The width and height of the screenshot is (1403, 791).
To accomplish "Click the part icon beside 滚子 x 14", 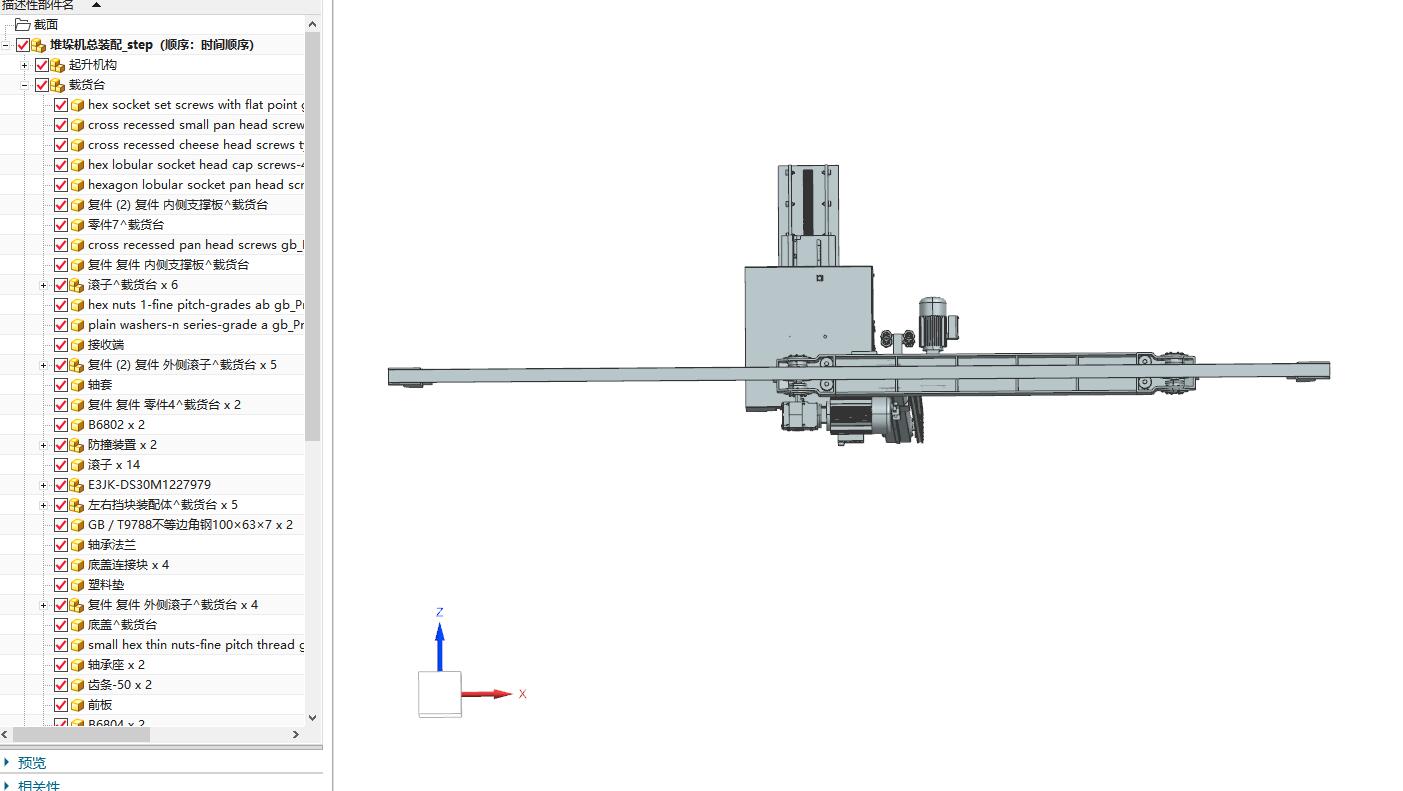I will coord(77,465).
